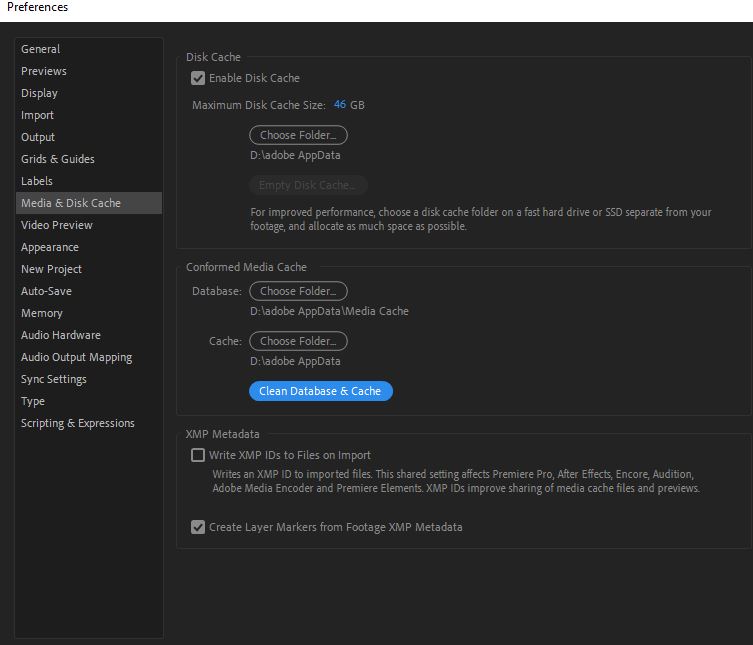Click Choose Folder button for Database

coord(298,291)
